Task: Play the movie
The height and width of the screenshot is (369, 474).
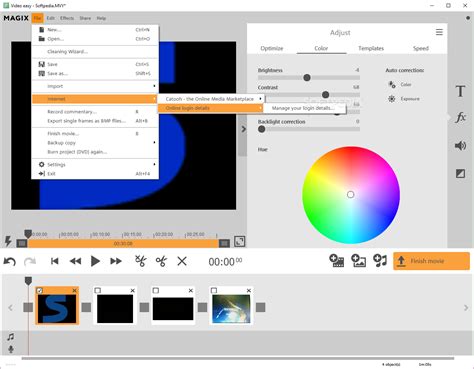Action: (95, 261)
